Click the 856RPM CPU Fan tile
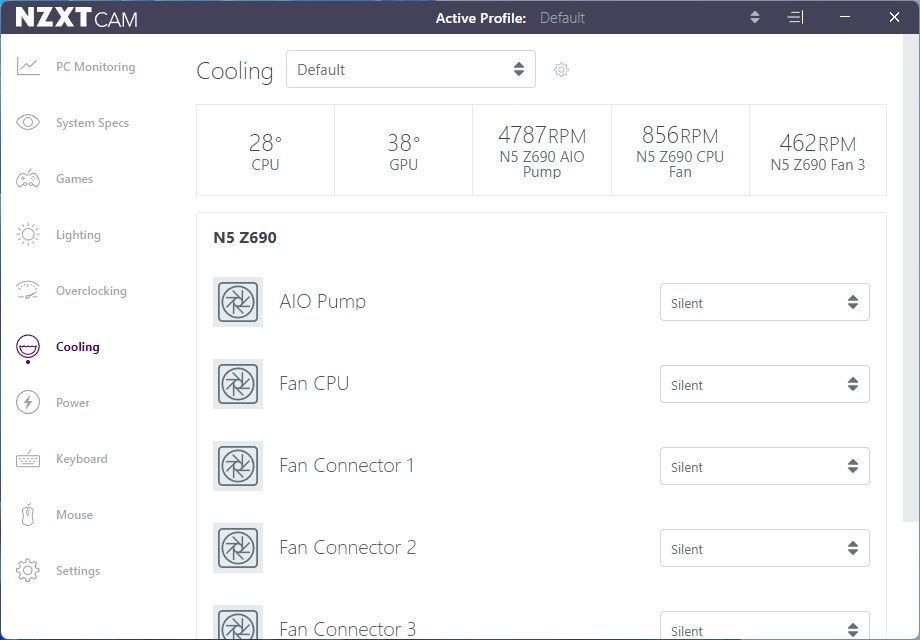 [x=681, y=150]
